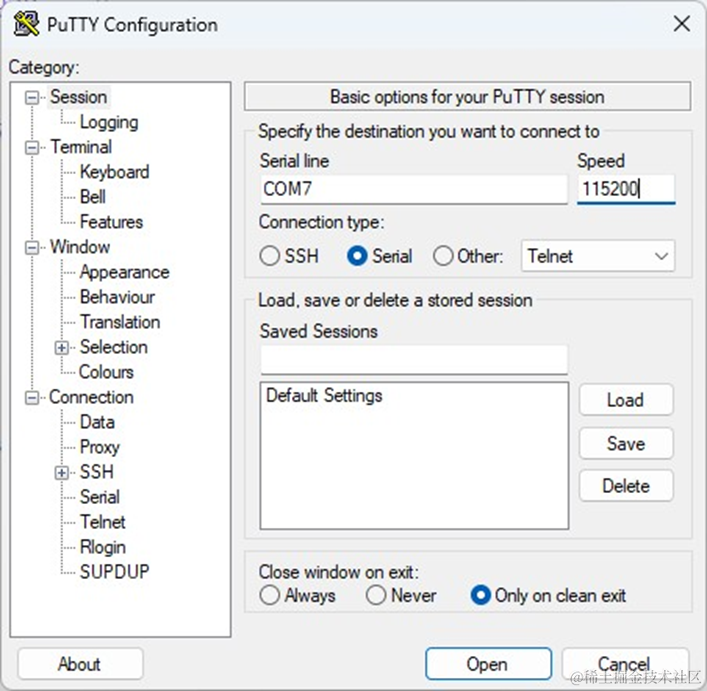The width and height of the screenshot is (707, 691).
Task: Open the Logging category
Action: [108, 122]
